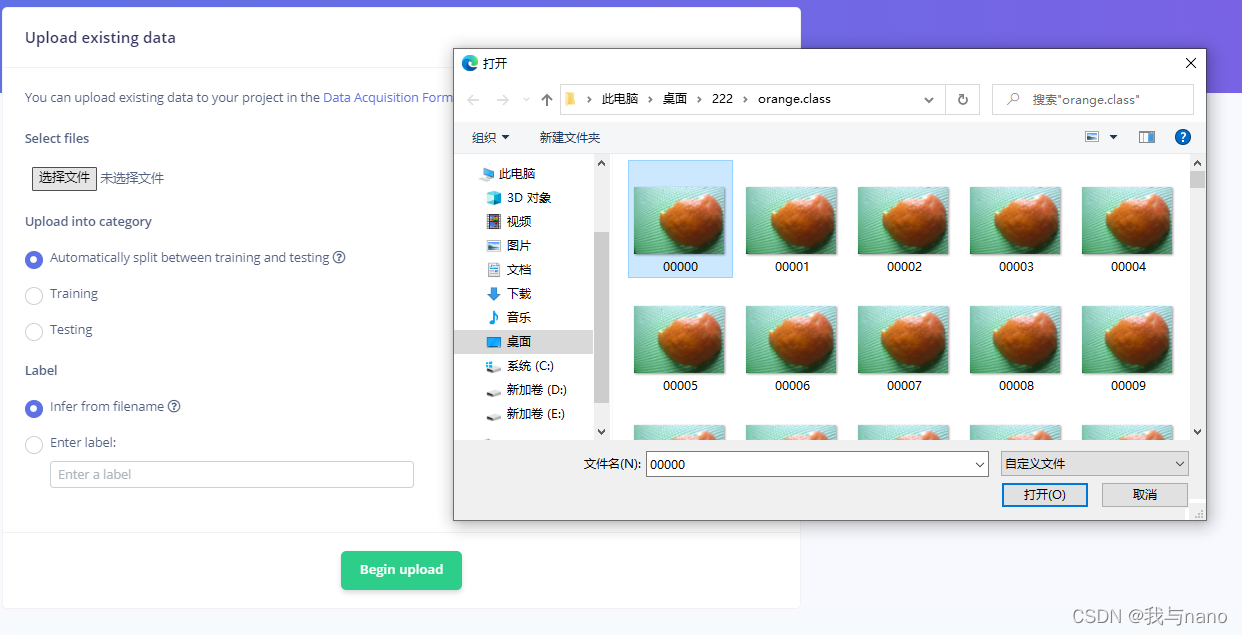Select the Enter label radio option

tap(33, 443)
